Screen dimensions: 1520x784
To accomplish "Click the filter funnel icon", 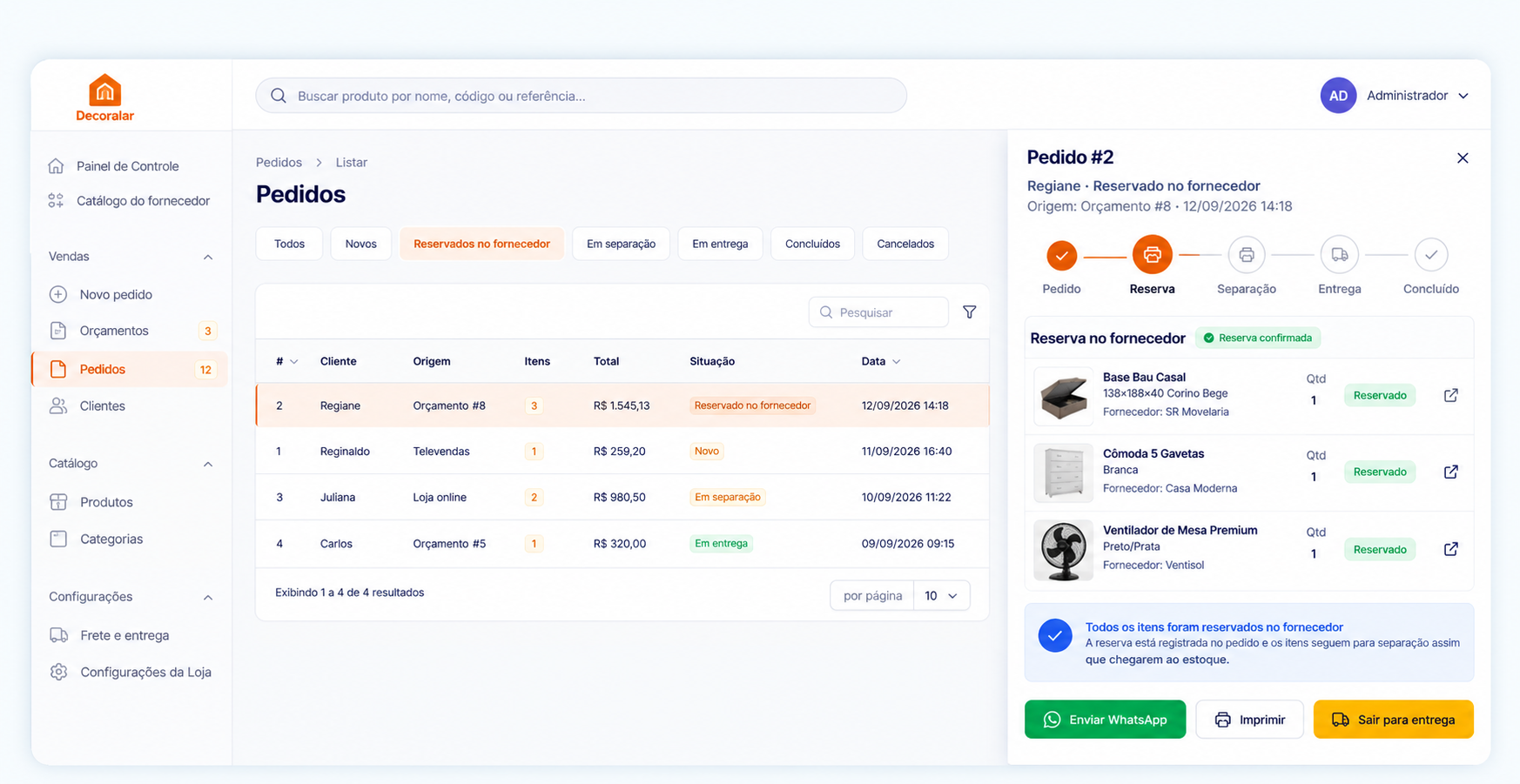I will pos(969,312).
